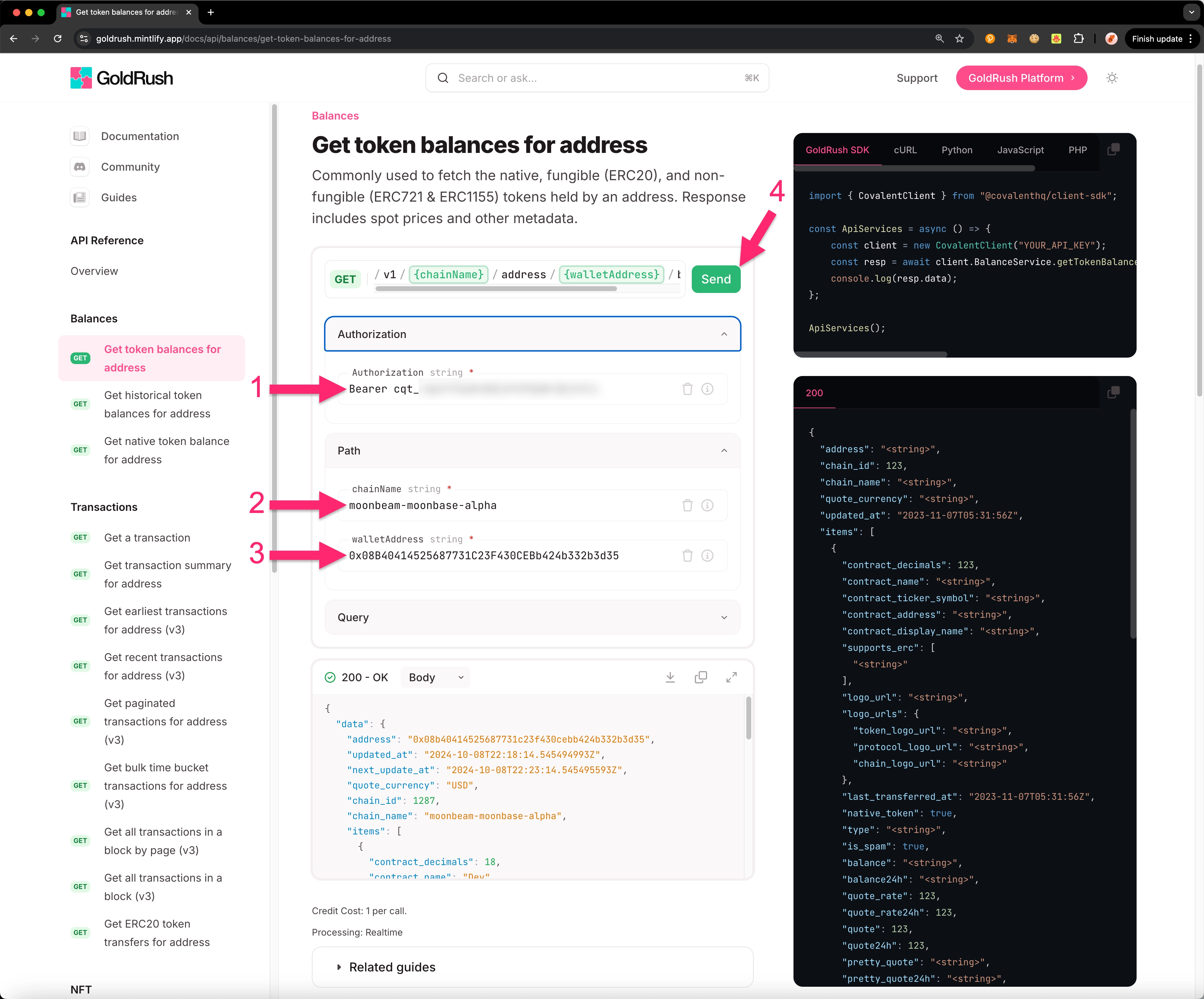This screenshot has height=999, width=1204.
Task: Delete the chainName value via trash icon
Action: click(687, 505)
